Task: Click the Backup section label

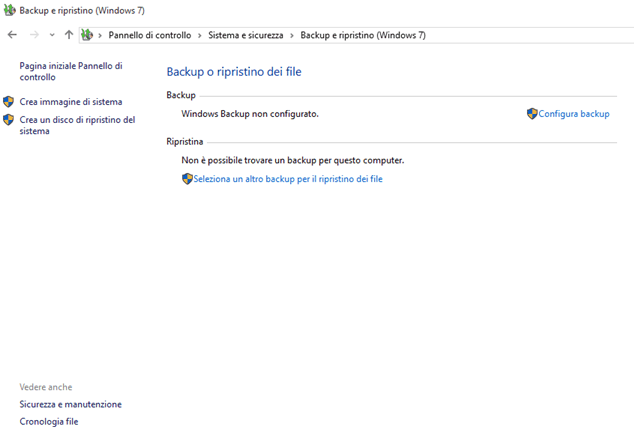Action: [x=181, y=95]
